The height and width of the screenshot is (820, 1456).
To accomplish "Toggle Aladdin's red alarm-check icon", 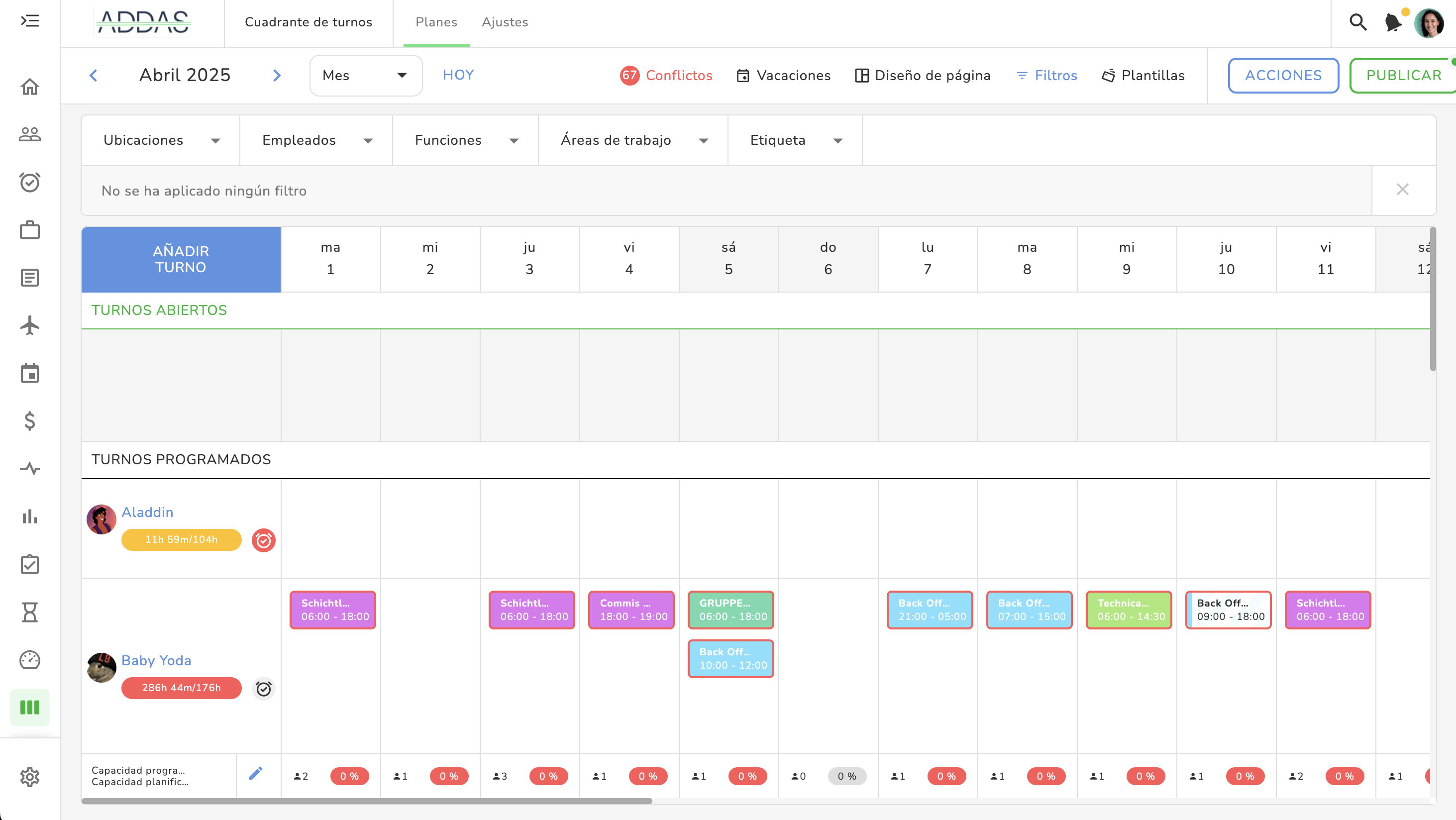I will tap(263, 540).
